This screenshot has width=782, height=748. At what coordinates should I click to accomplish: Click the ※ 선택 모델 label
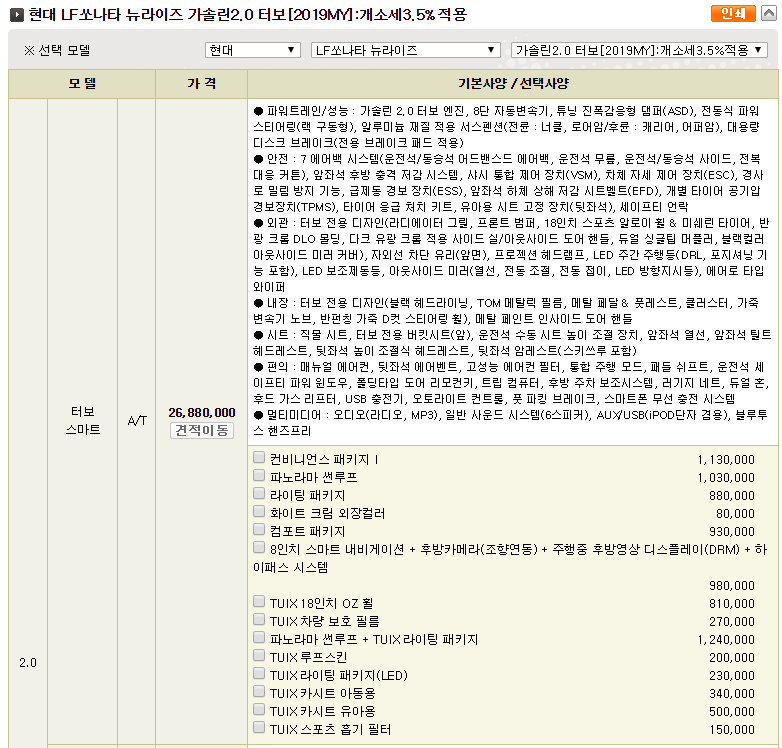tap(57, 50)
